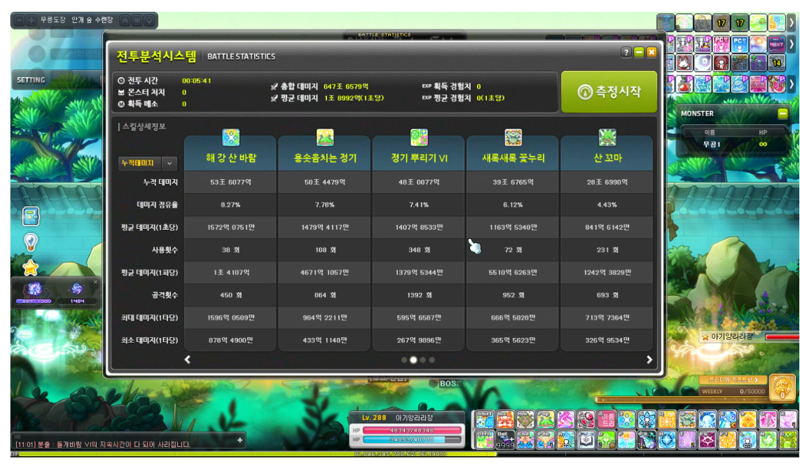Image resolution: width=800 pixels, height=465 pixels.
Task: Click the pink character HP bar
Action: [x=412, y=430]
